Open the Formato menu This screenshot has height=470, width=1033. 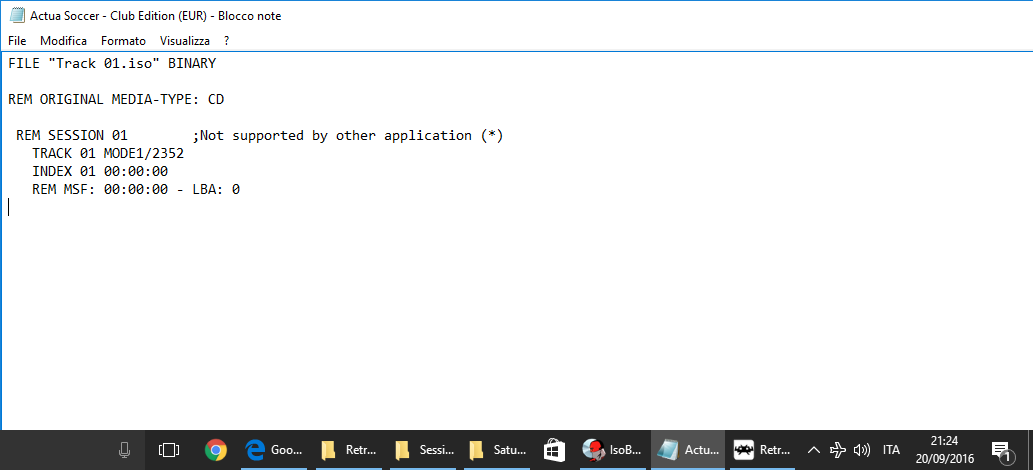click(x=123, y=41)
